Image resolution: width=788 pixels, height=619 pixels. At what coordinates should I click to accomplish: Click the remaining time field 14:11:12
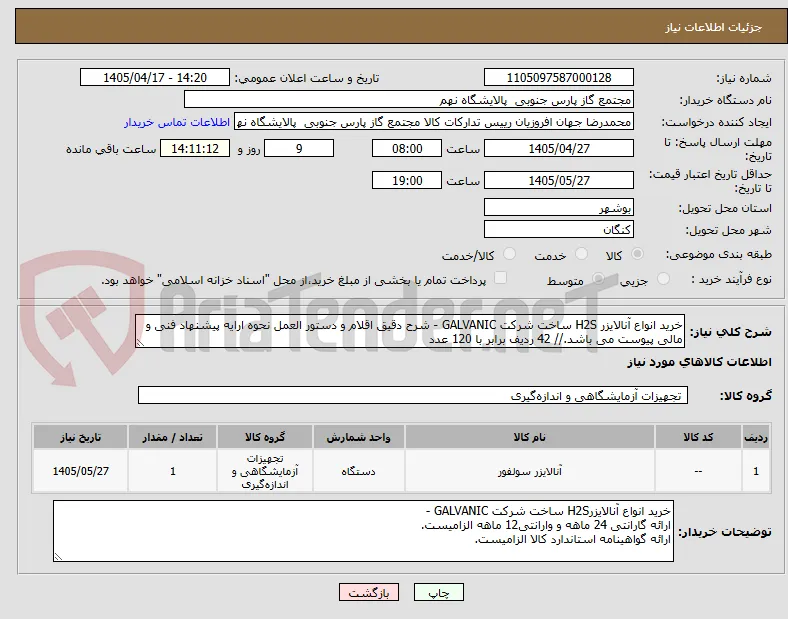tap(195, 149)
